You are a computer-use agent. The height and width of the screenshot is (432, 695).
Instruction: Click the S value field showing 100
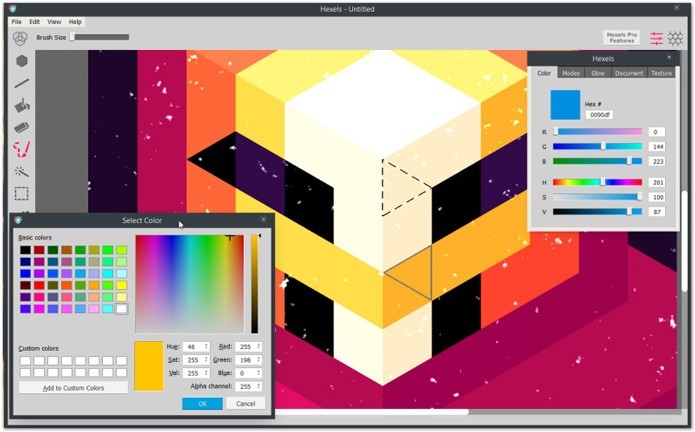656,197
